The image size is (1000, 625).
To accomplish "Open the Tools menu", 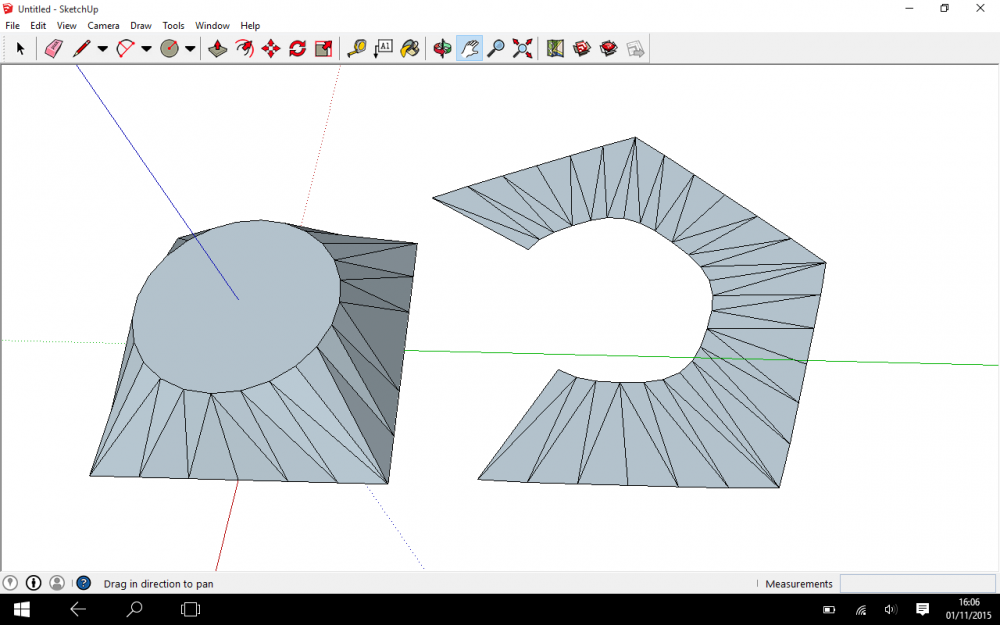I will tap(173, 26).
